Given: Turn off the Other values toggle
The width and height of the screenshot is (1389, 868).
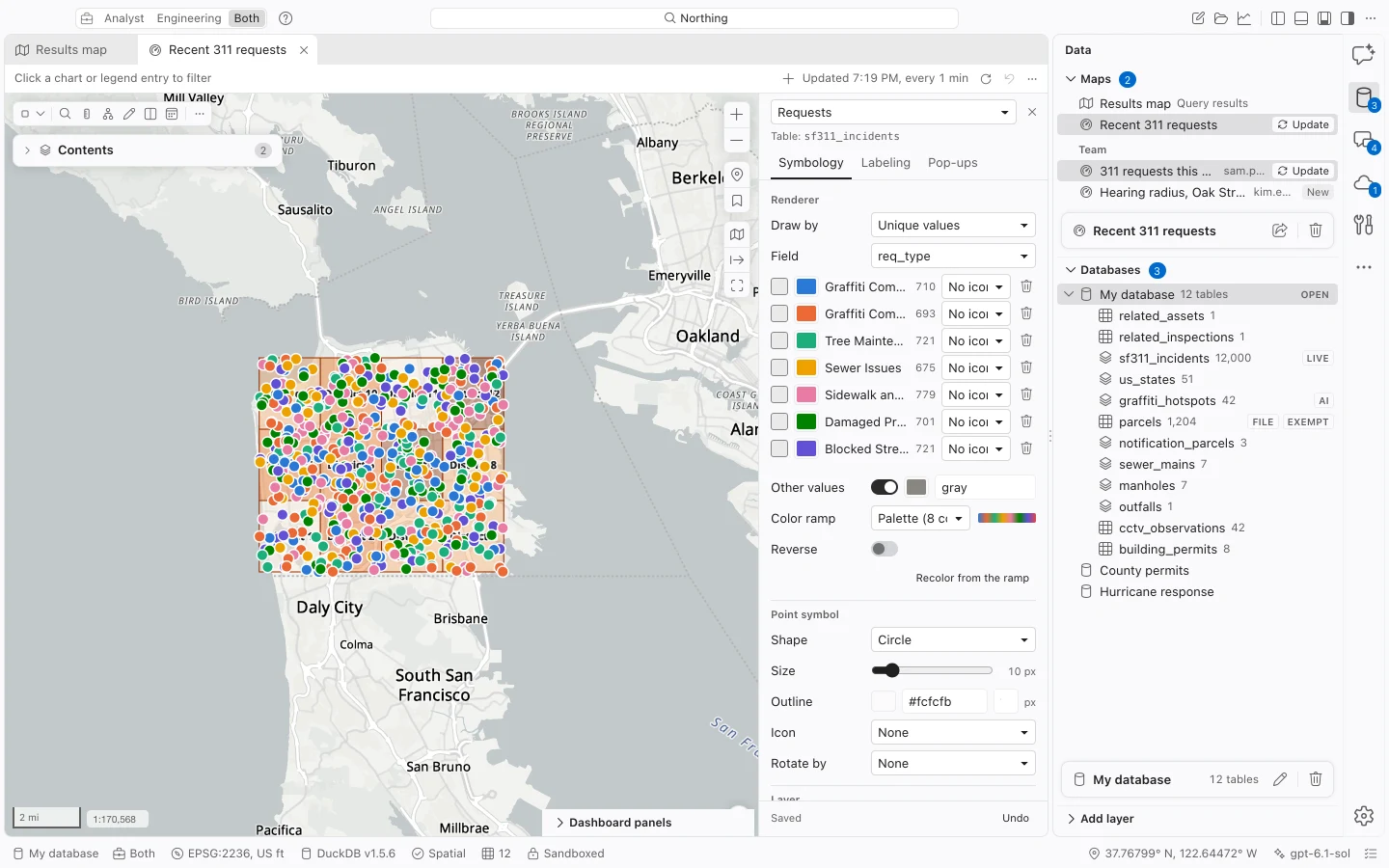Looking at the screenshot, I should (885, 487).
